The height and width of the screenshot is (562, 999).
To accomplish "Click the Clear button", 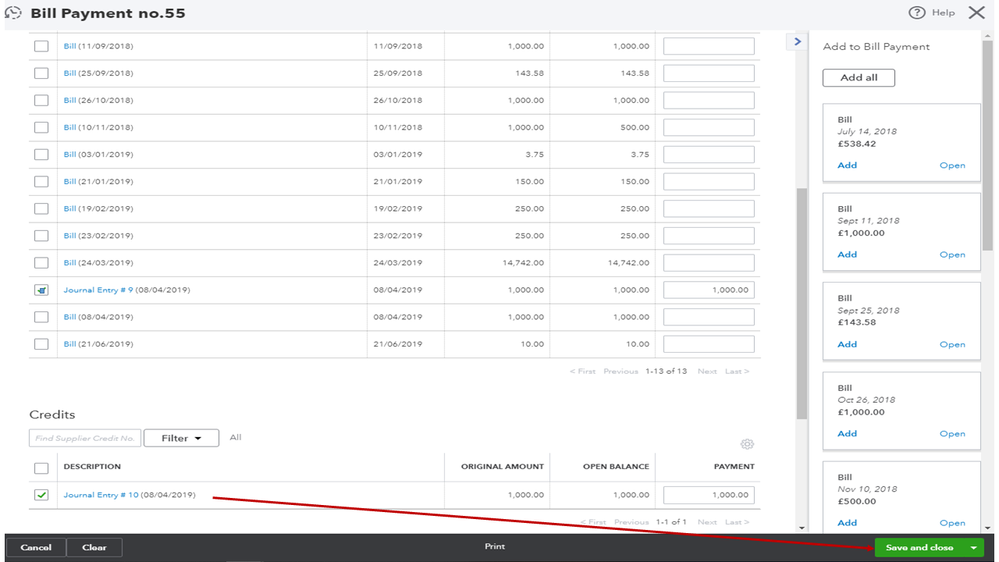I will click(94, 547).
